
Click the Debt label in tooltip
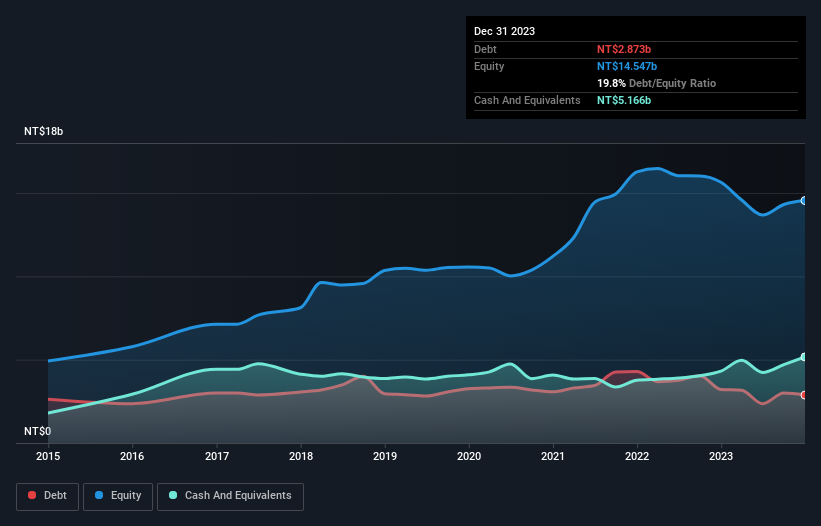click(x=485, y=49)
